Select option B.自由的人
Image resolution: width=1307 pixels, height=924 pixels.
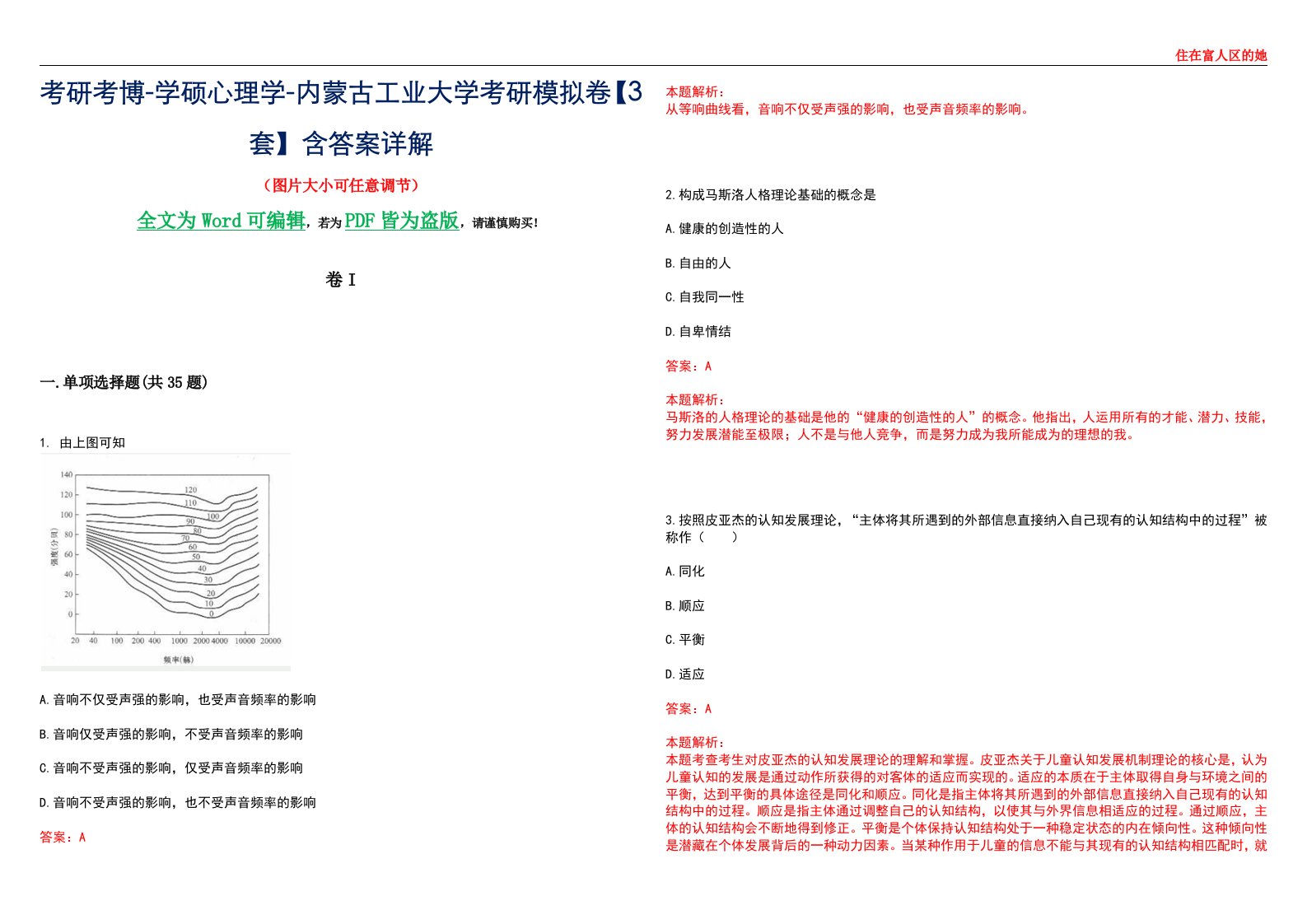698,264
